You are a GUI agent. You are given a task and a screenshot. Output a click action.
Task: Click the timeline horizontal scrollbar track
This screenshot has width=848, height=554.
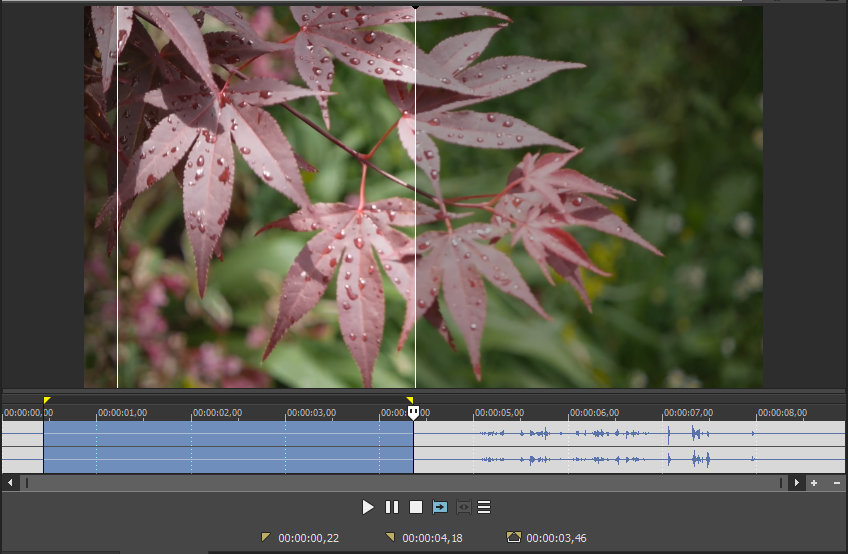click(x=400, y=483)
